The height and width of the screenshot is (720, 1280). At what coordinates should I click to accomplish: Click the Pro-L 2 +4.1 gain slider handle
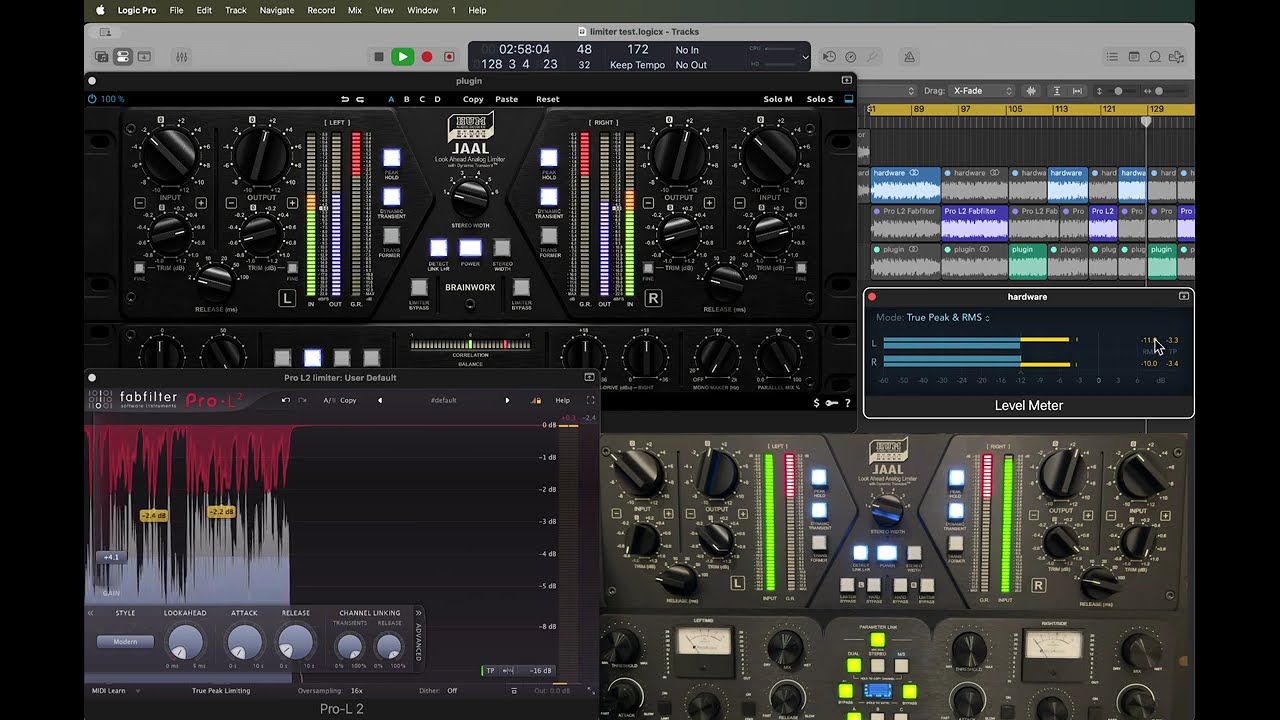click(111, 557)
